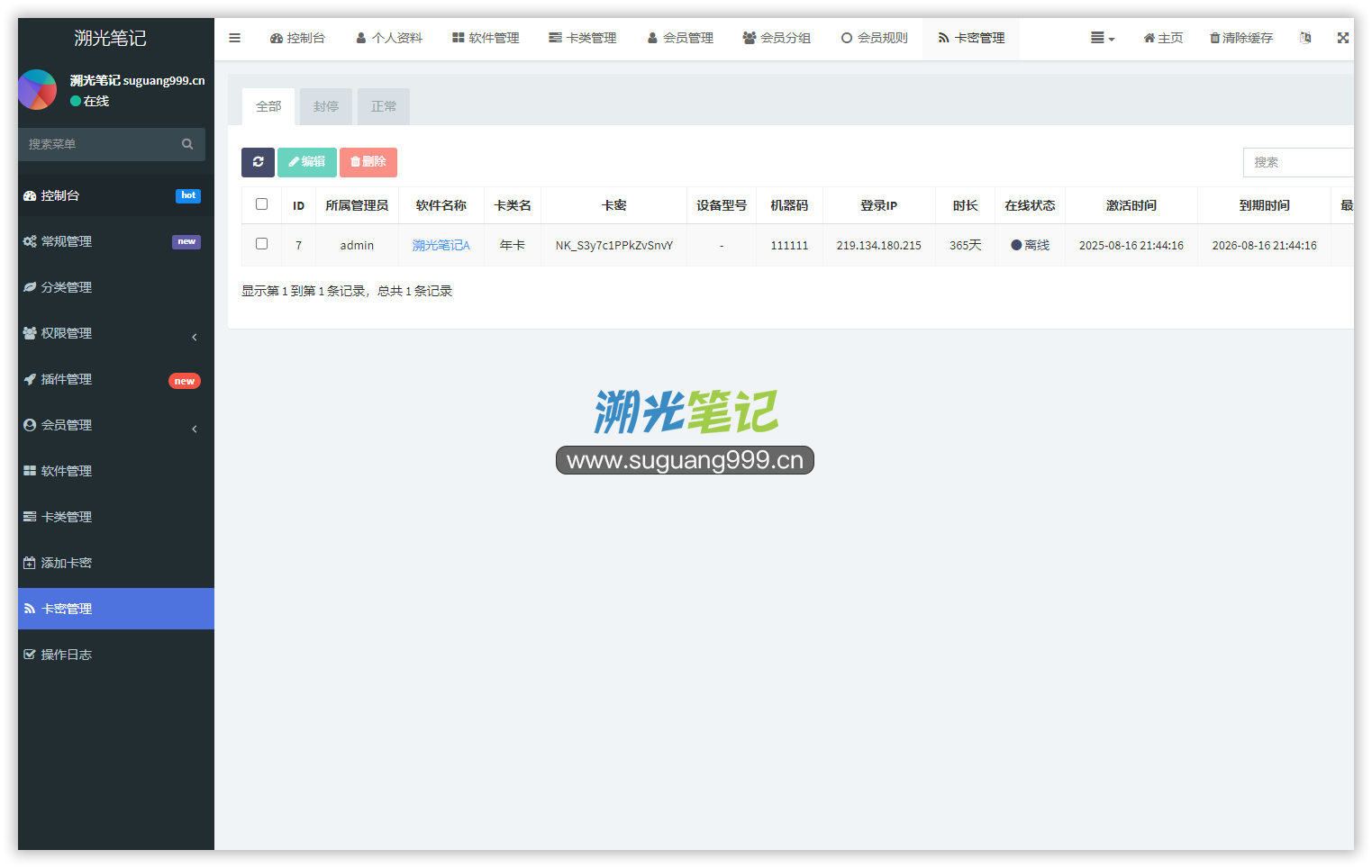
Task: Click card key NK_S3y7c1PPkZvSnvY cell
Action: (x=613, y=245)
